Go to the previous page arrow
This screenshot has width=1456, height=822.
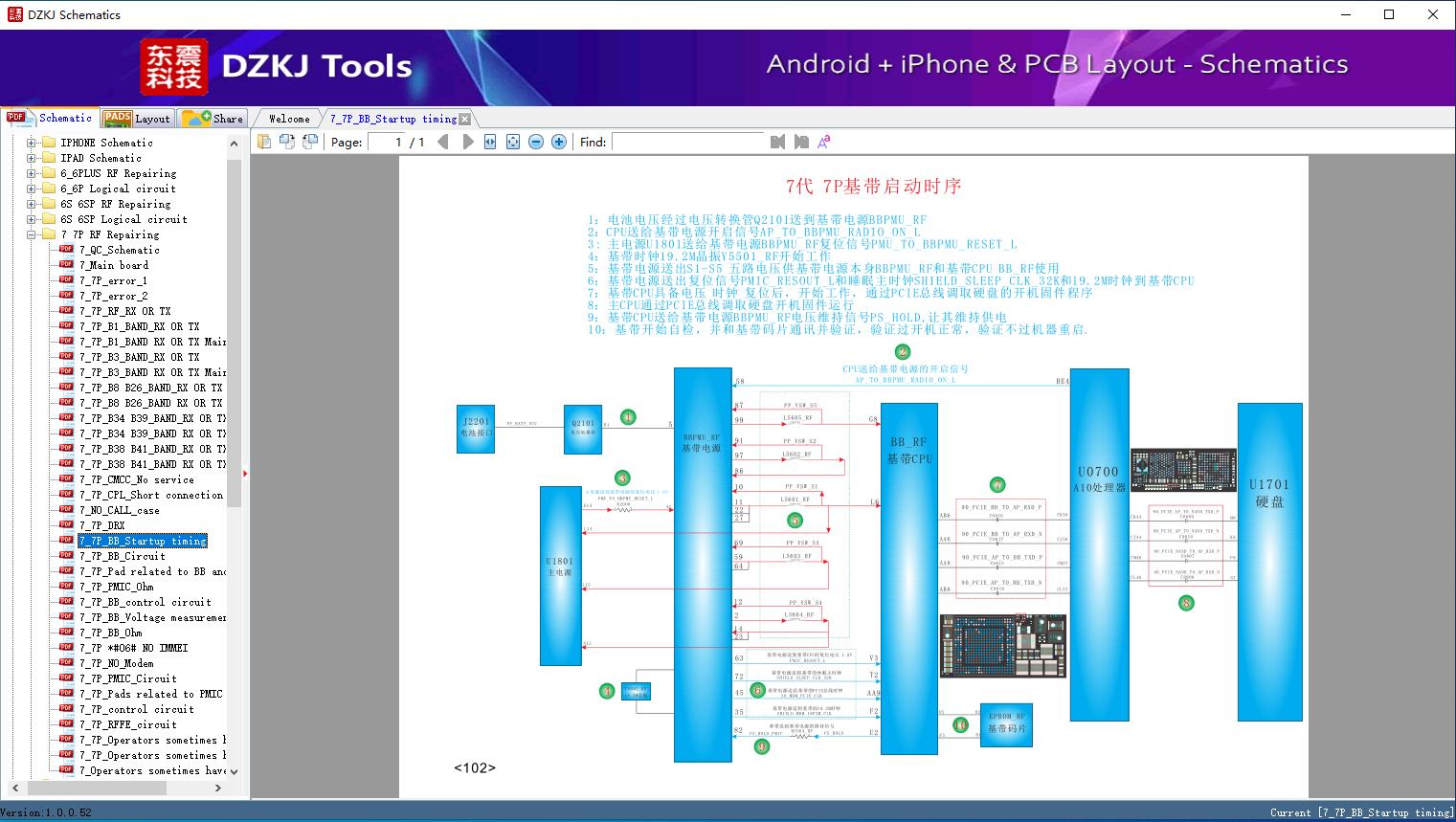tap(442, 142)
